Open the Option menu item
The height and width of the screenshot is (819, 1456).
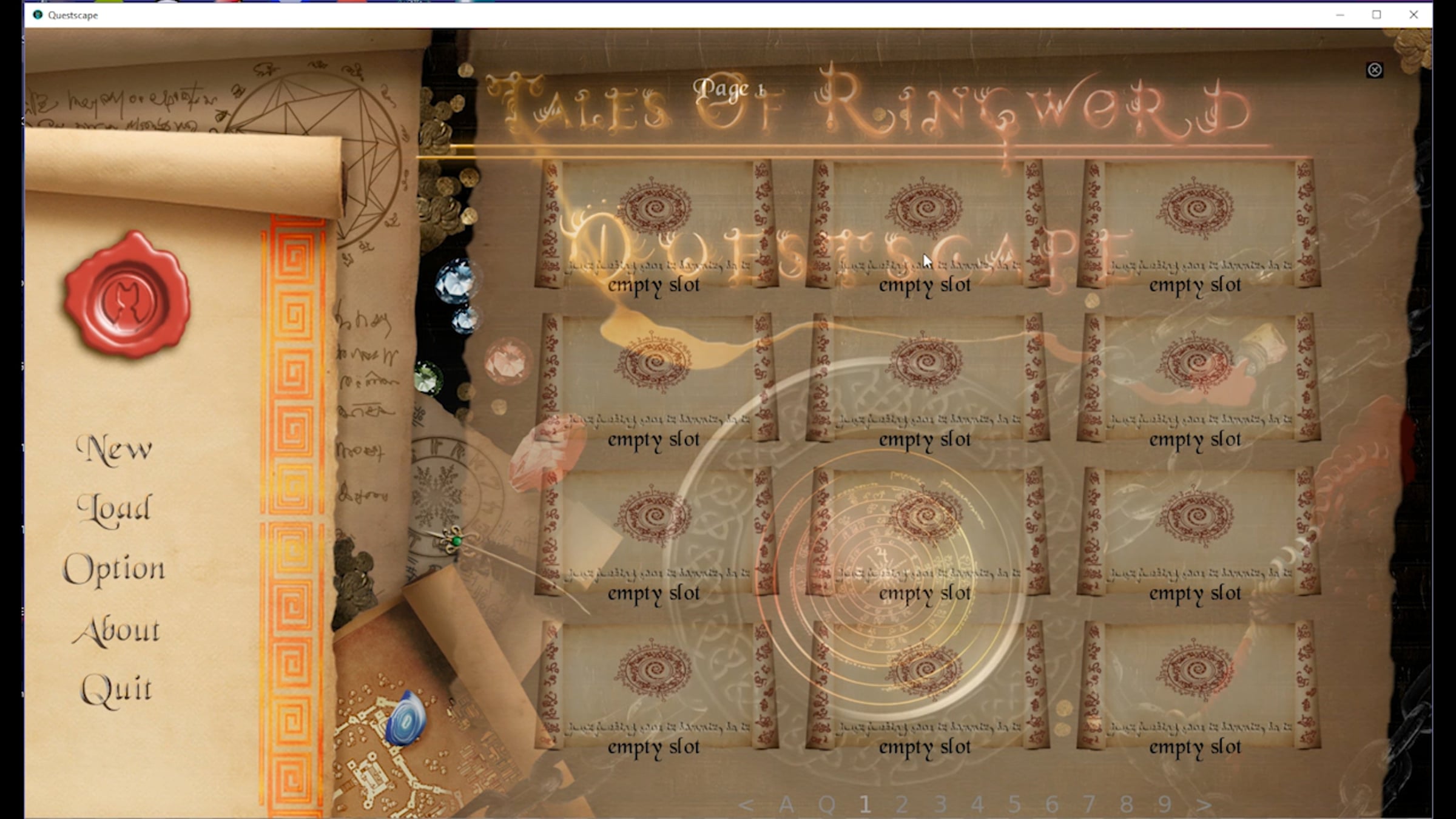[114, 569]
